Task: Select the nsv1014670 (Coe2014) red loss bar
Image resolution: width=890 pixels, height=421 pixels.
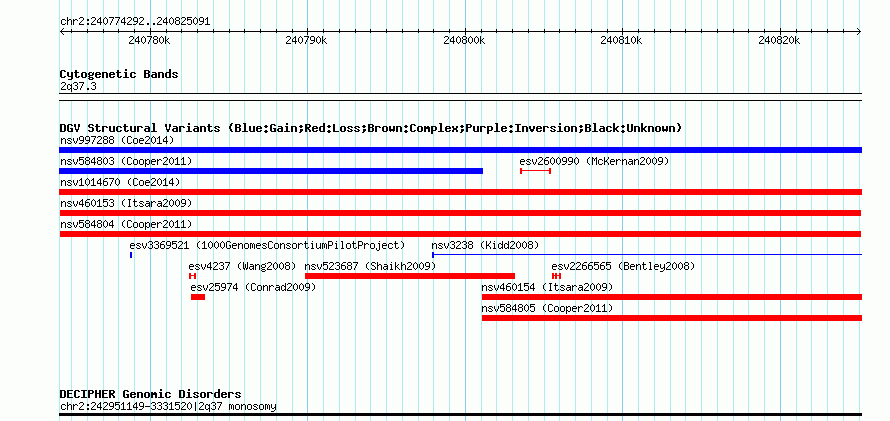Action: coord(460,192)
